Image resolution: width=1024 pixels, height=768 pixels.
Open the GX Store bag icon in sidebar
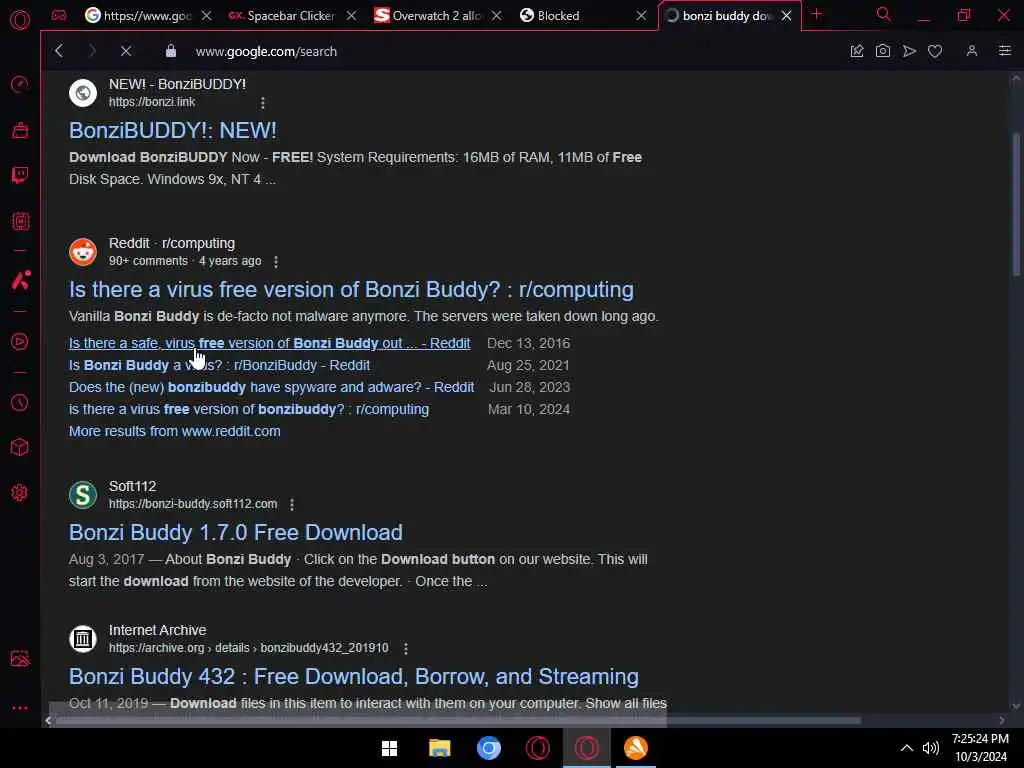20,130
